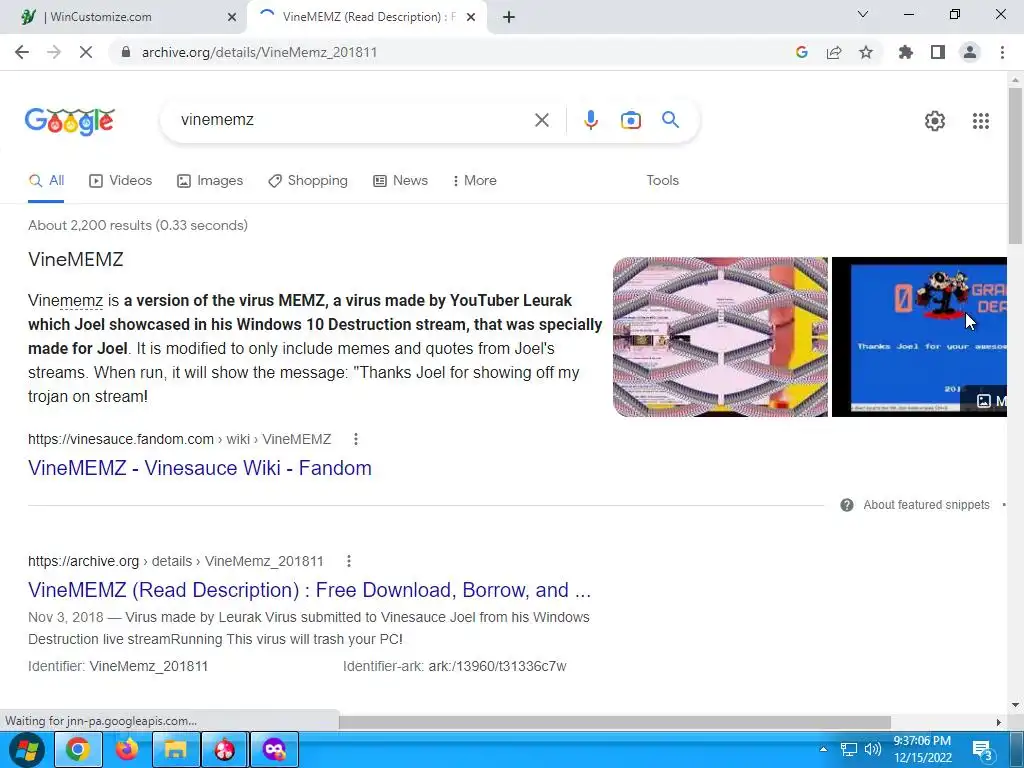Viewport: 1024px width, 768px height.
Task: Close the WinCustomize.com tab
Action: point(232,17)
